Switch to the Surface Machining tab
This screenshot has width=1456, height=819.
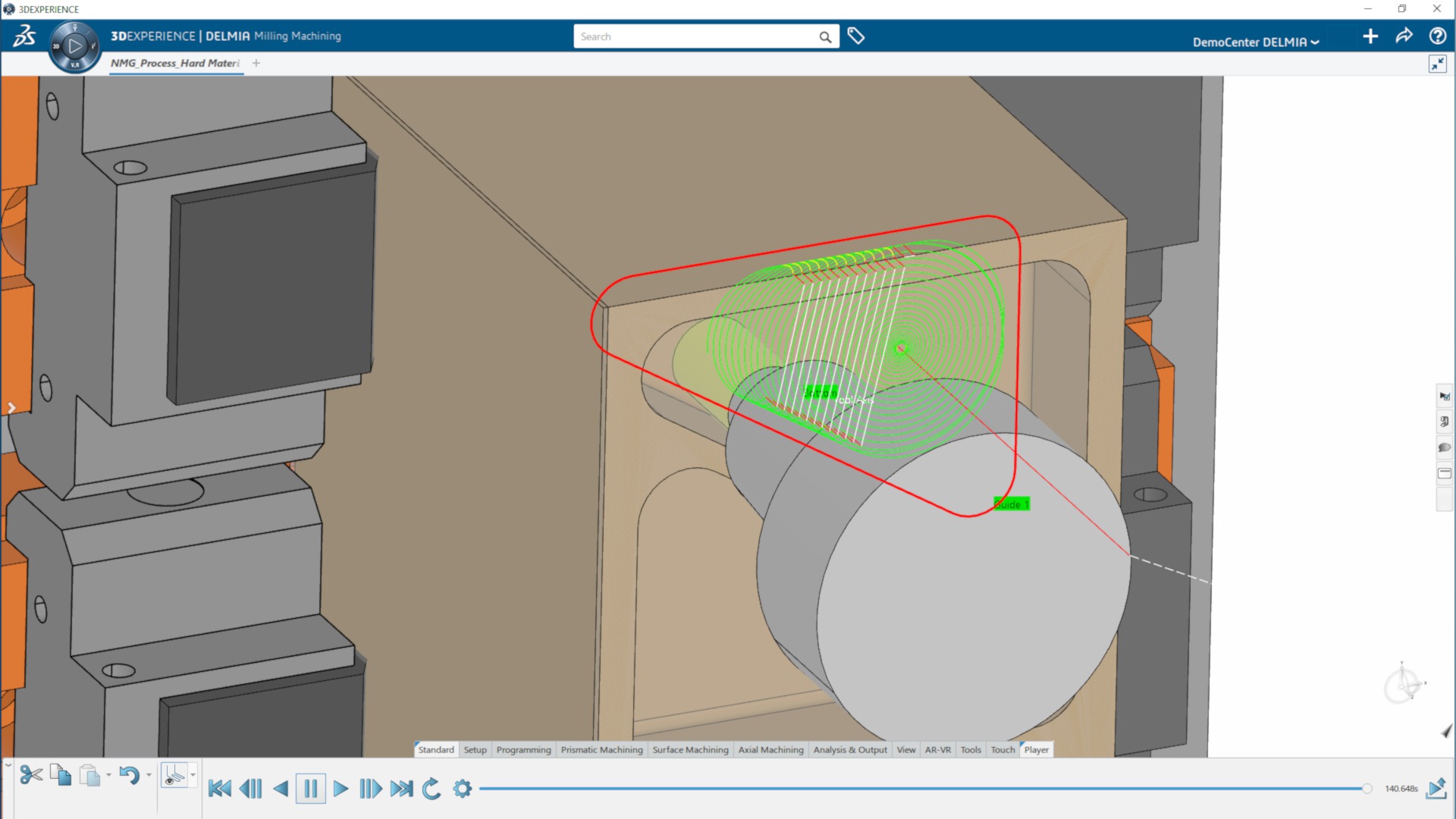690,749
